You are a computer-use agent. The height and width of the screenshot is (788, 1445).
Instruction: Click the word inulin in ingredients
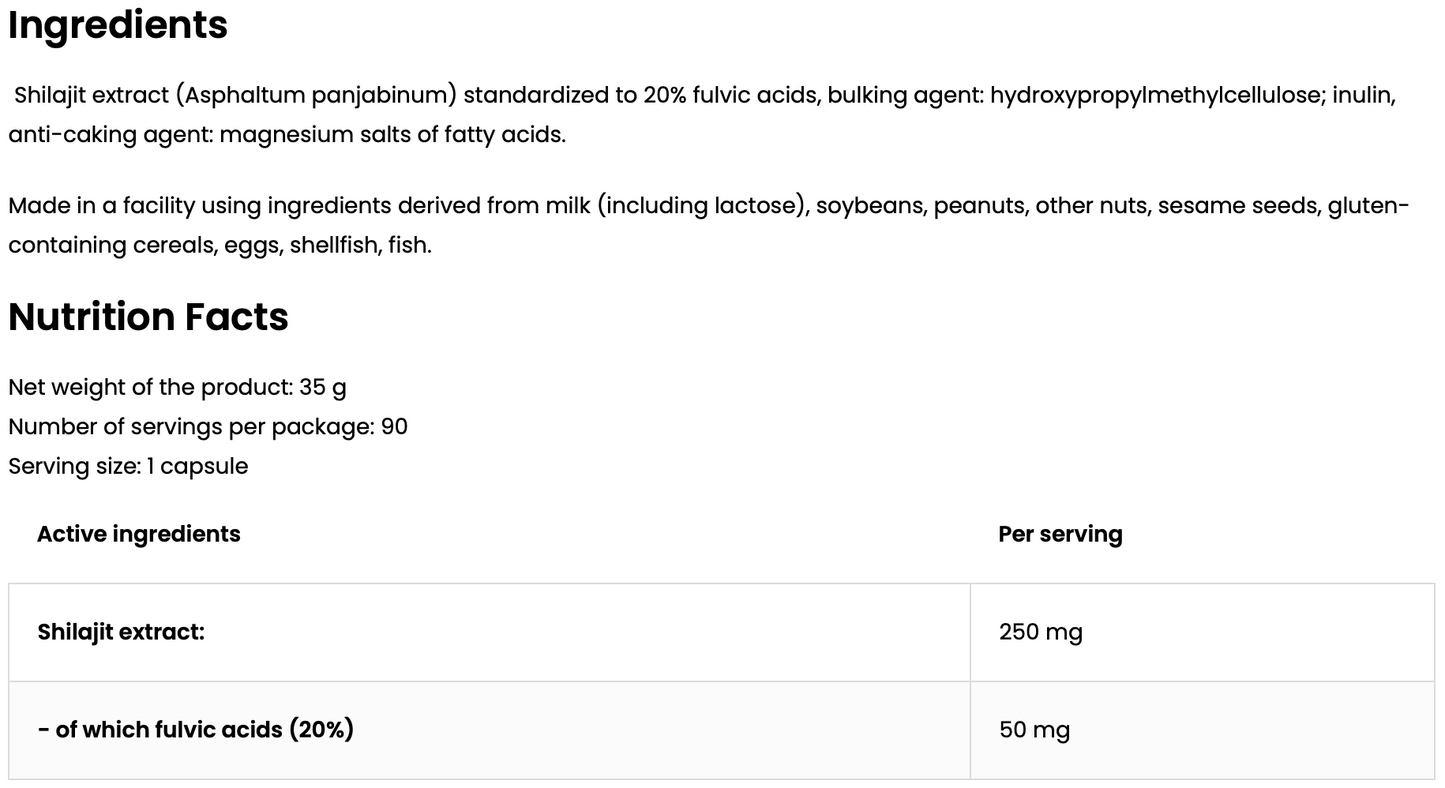pyautogui.click(x=1363, y=96)
